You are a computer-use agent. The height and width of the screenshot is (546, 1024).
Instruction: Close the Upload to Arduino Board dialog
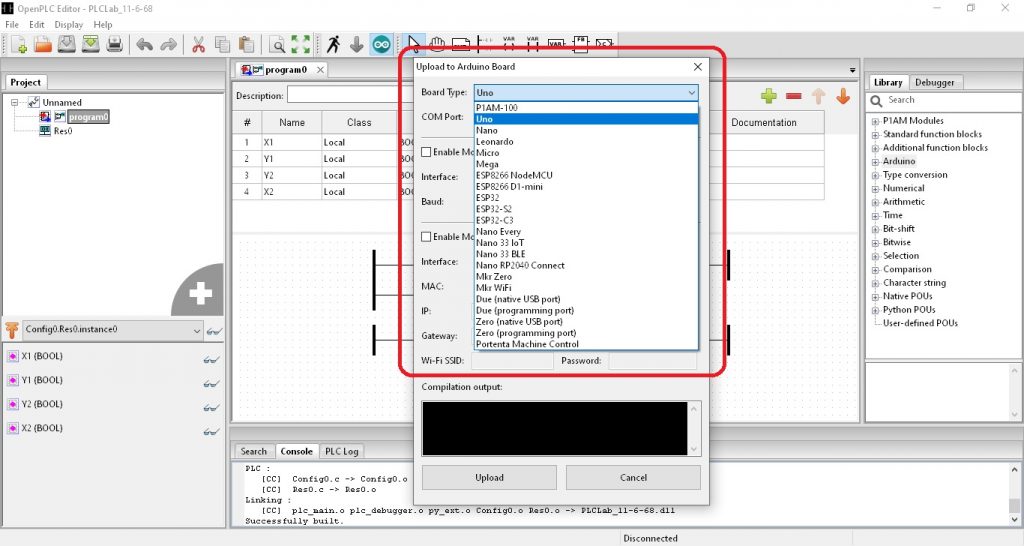point(697,67)
